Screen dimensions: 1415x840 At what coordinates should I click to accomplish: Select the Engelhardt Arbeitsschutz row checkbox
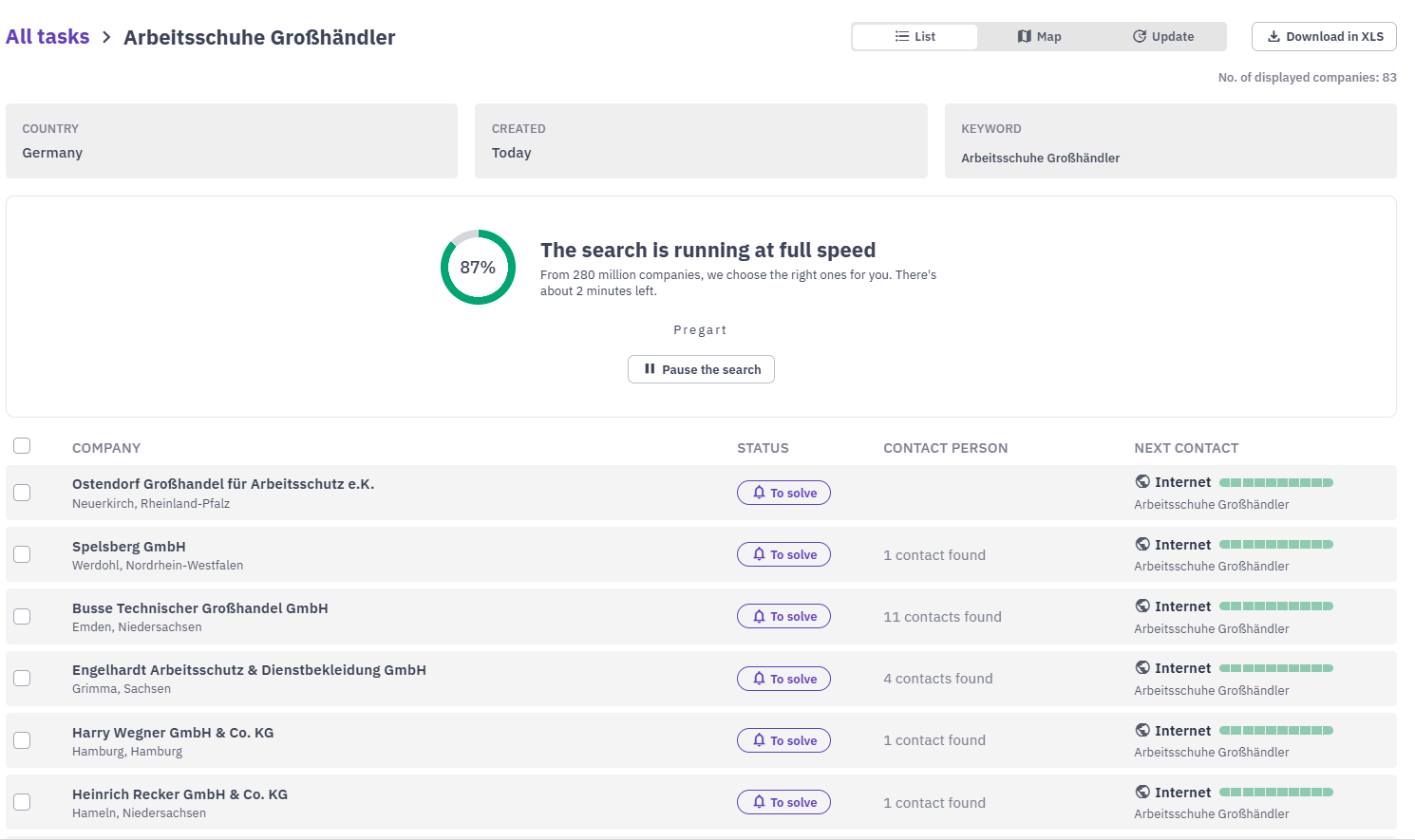[x=22, y=679]
